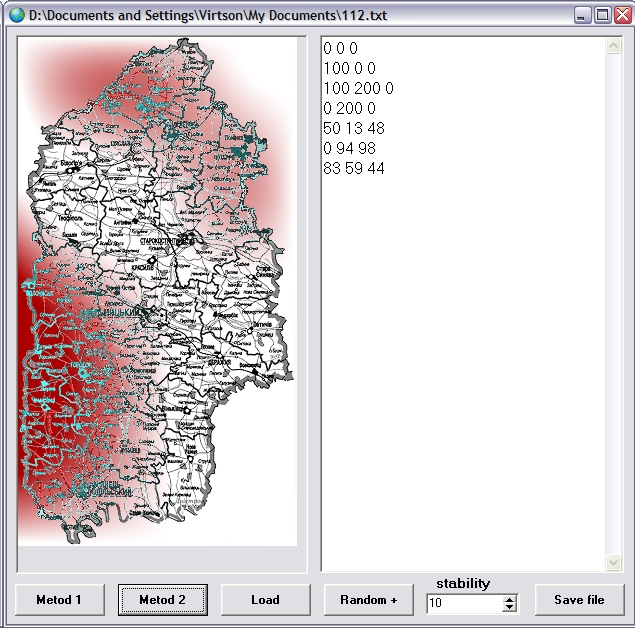The image size is (635, 628).
Task: Select the line "0 200 0"
Action: [x=349, y=108]
